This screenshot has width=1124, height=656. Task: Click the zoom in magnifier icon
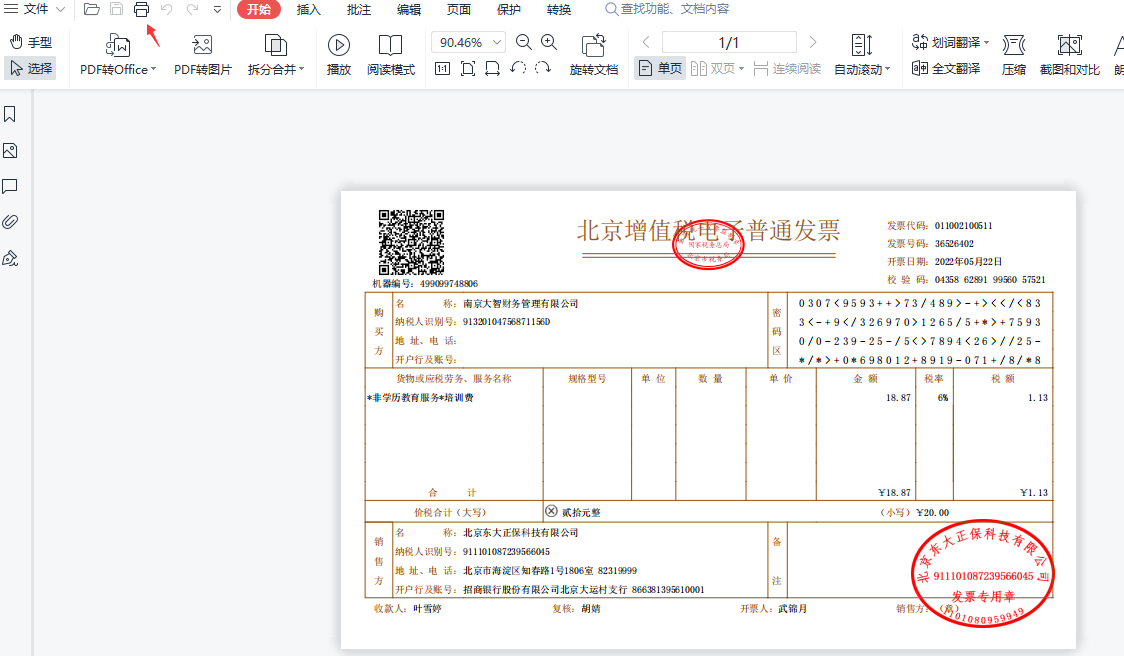[549, 42]
